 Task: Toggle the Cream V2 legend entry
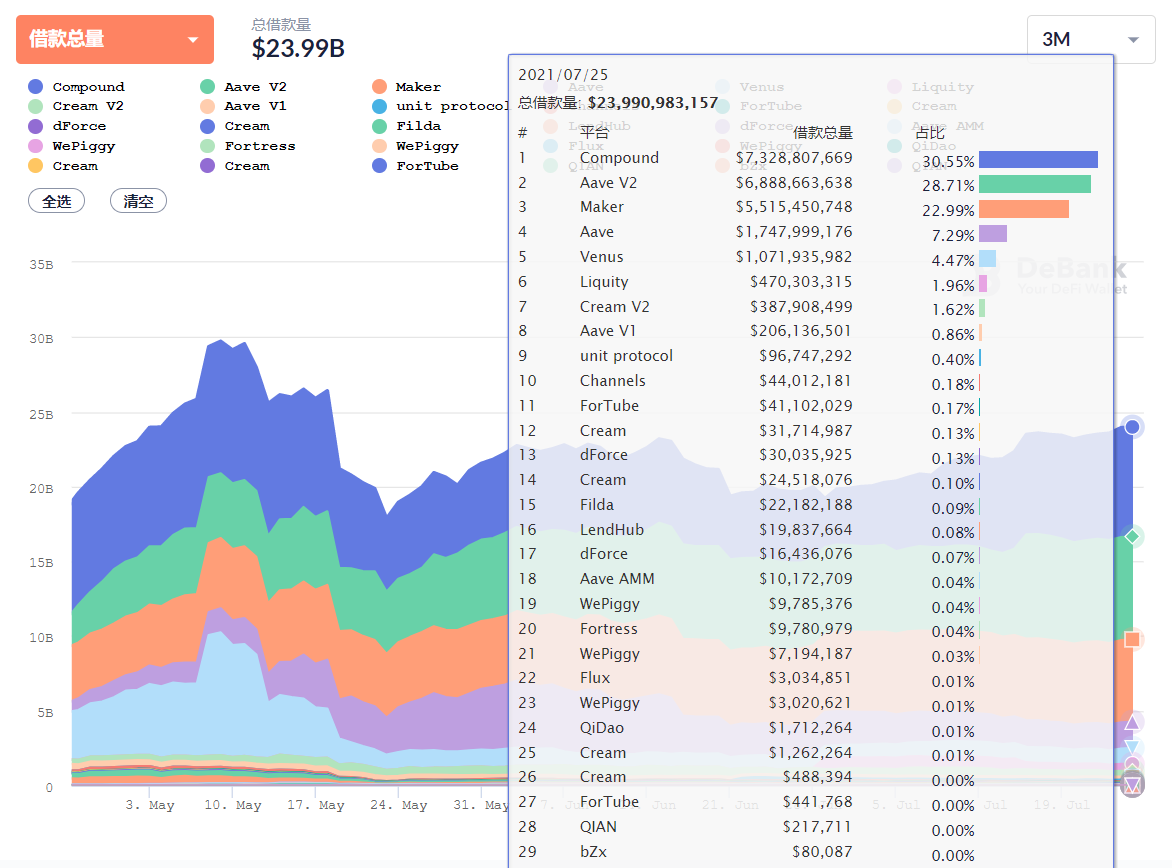pyautogui.click(x=76, y=106)
